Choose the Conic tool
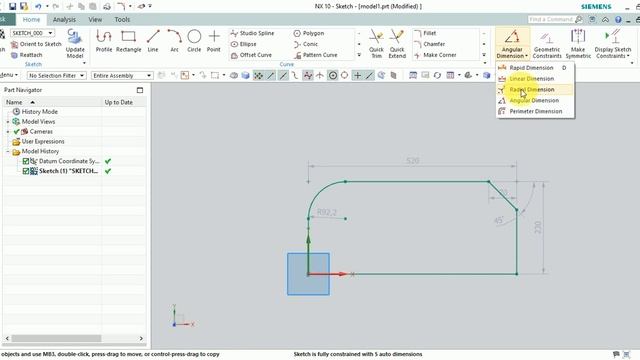This screenshot has width=640, height=360. tap(306, 44)
